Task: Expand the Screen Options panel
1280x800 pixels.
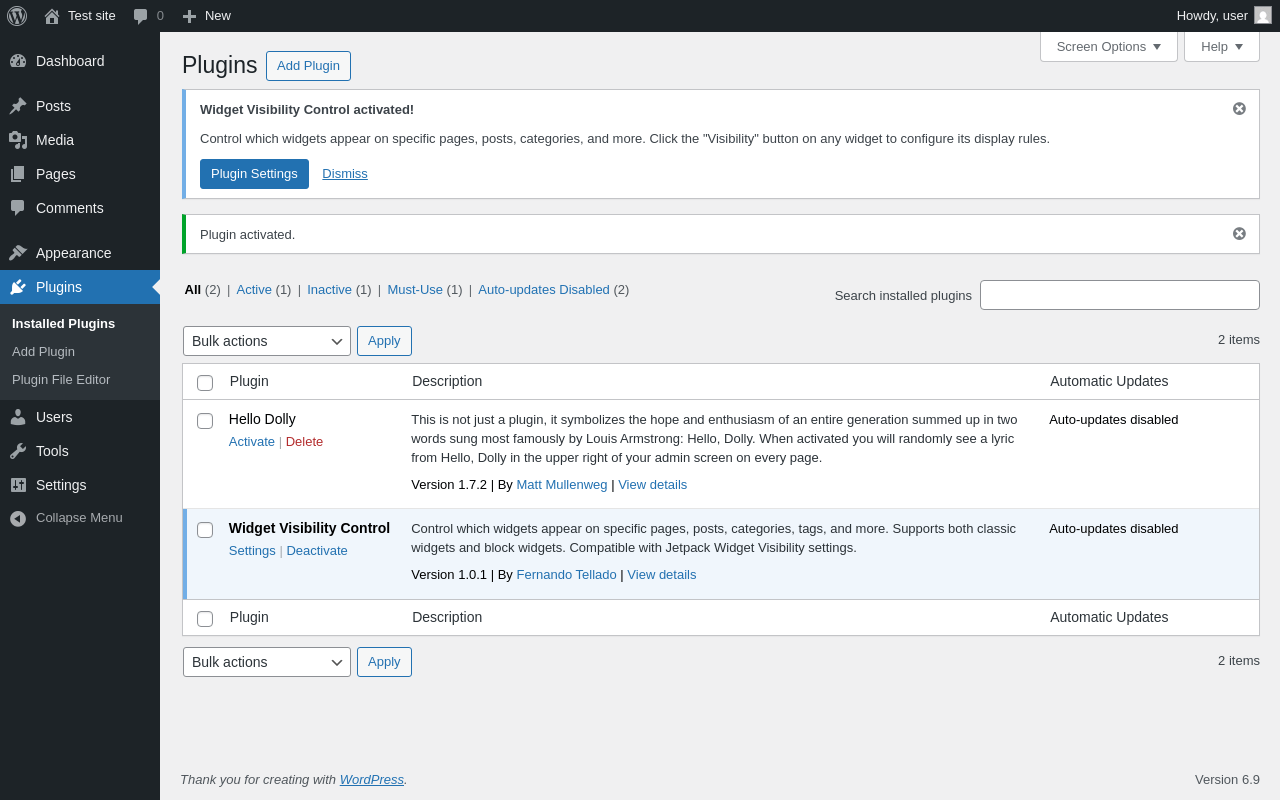Action: 1109,46
